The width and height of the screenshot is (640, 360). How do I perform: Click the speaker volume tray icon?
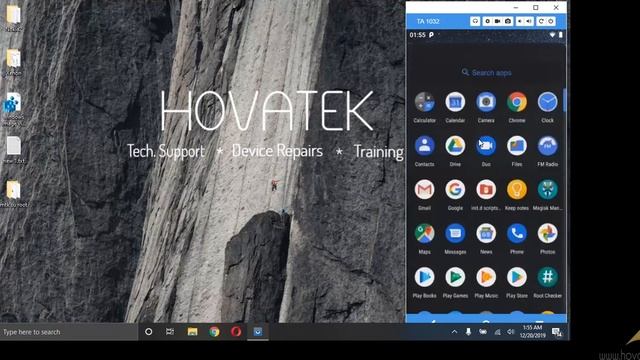click(x=511, y=332)
